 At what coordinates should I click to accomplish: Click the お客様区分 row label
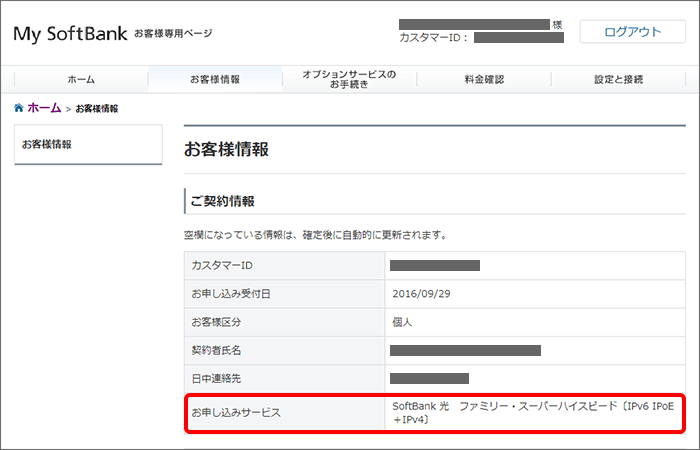[216, 322]
